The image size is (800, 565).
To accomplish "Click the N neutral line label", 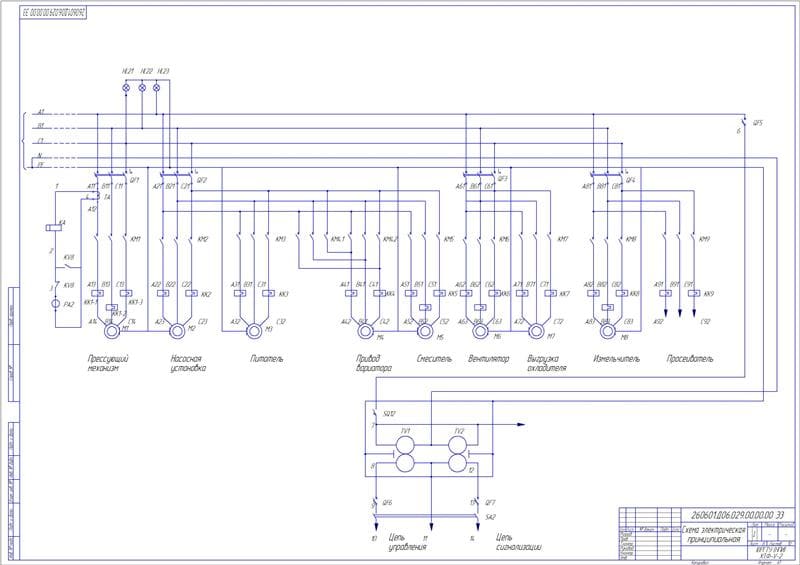I will pyautogui.click(x=40, y=155).
